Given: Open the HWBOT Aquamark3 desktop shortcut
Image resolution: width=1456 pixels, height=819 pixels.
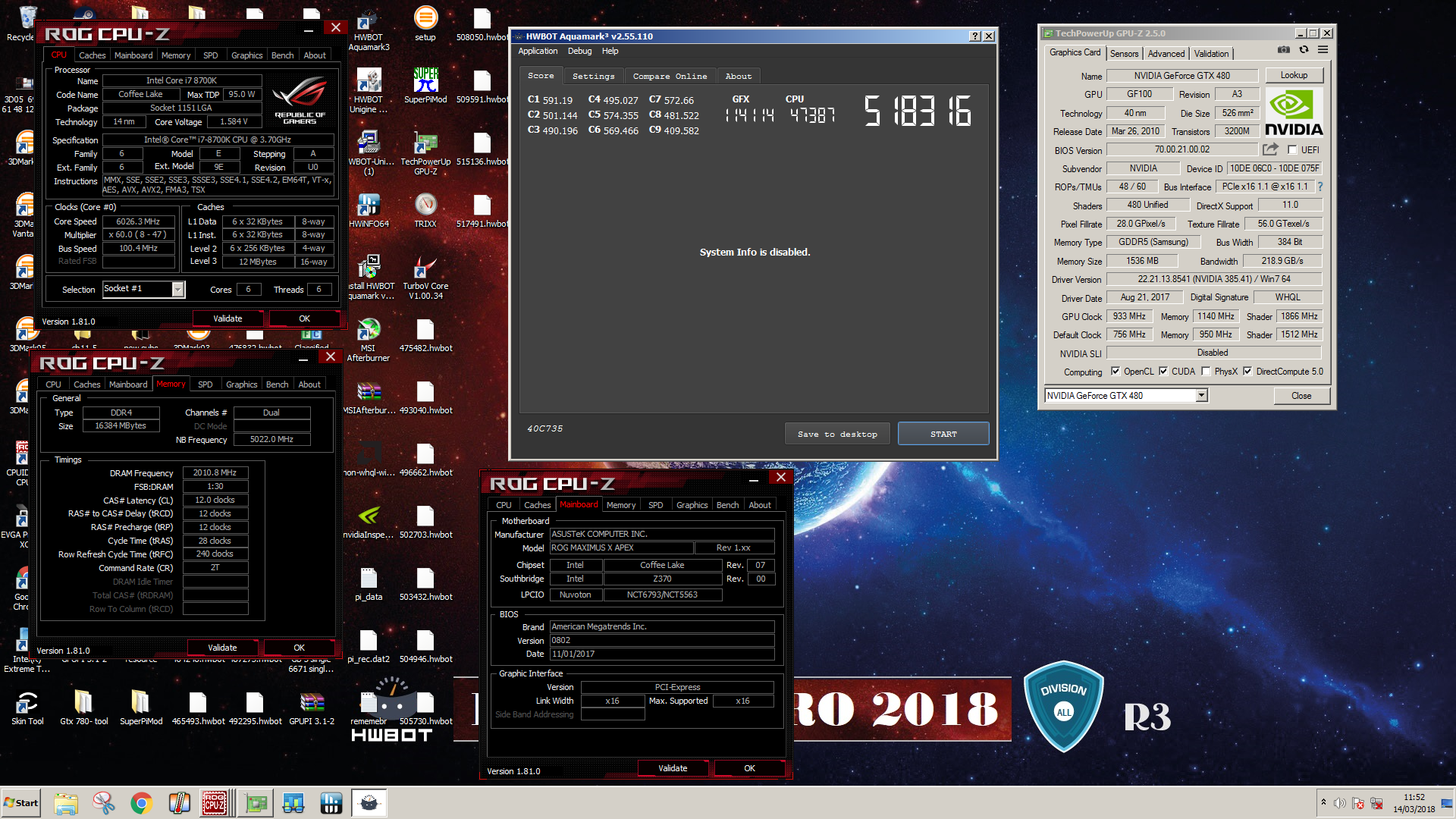Looking at the screenshot, I should 369,30.
